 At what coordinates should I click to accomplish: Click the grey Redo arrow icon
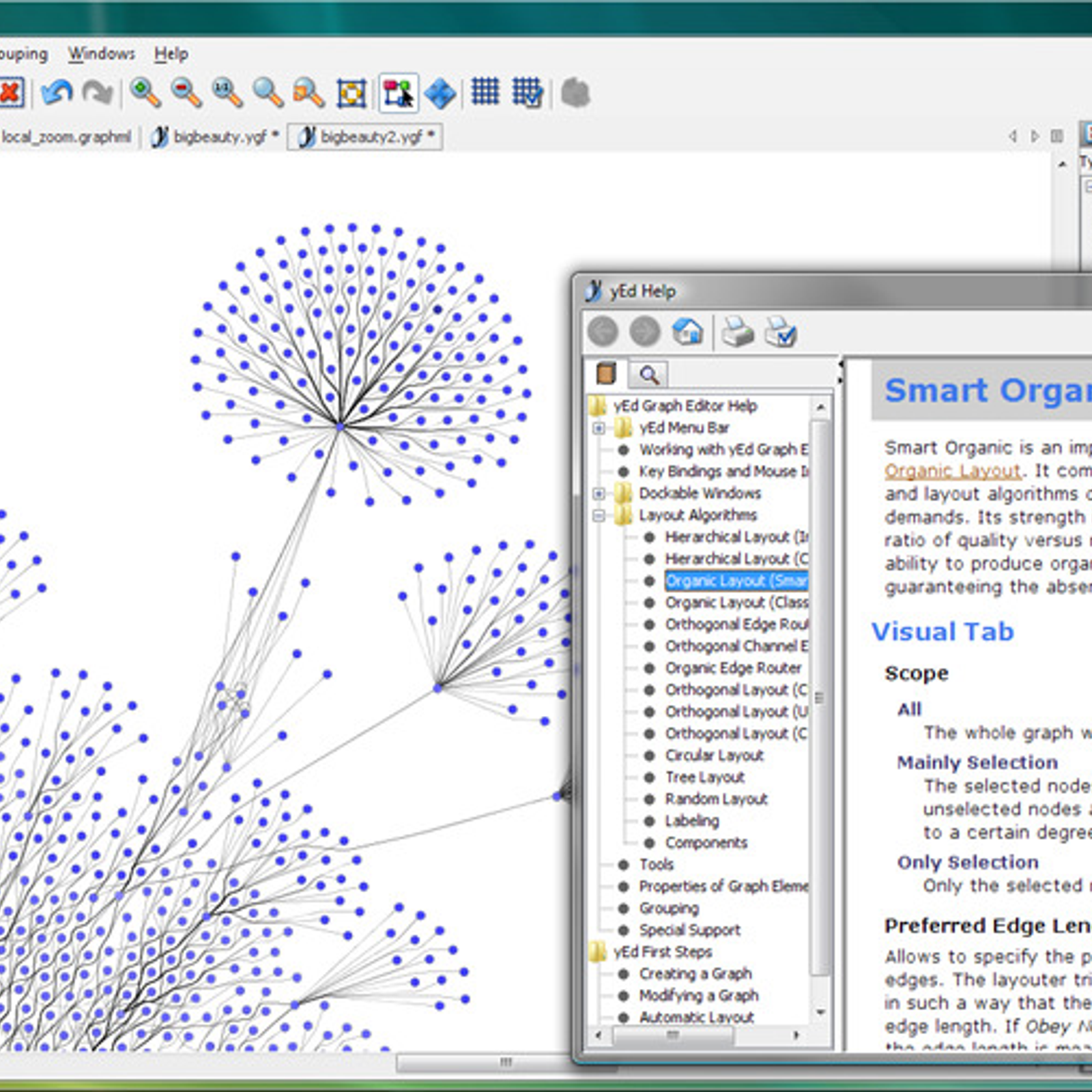(98, 93)
